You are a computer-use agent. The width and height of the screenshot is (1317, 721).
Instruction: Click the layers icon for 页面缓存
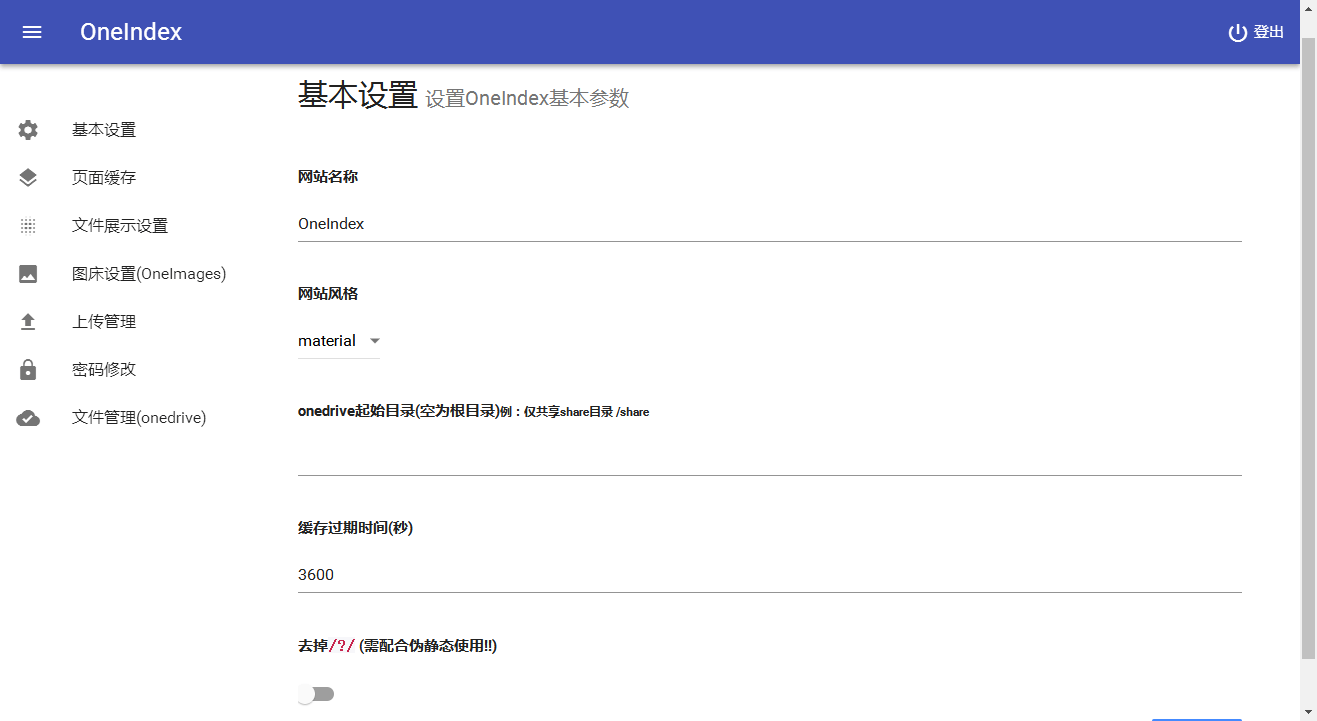pos(28,178)
